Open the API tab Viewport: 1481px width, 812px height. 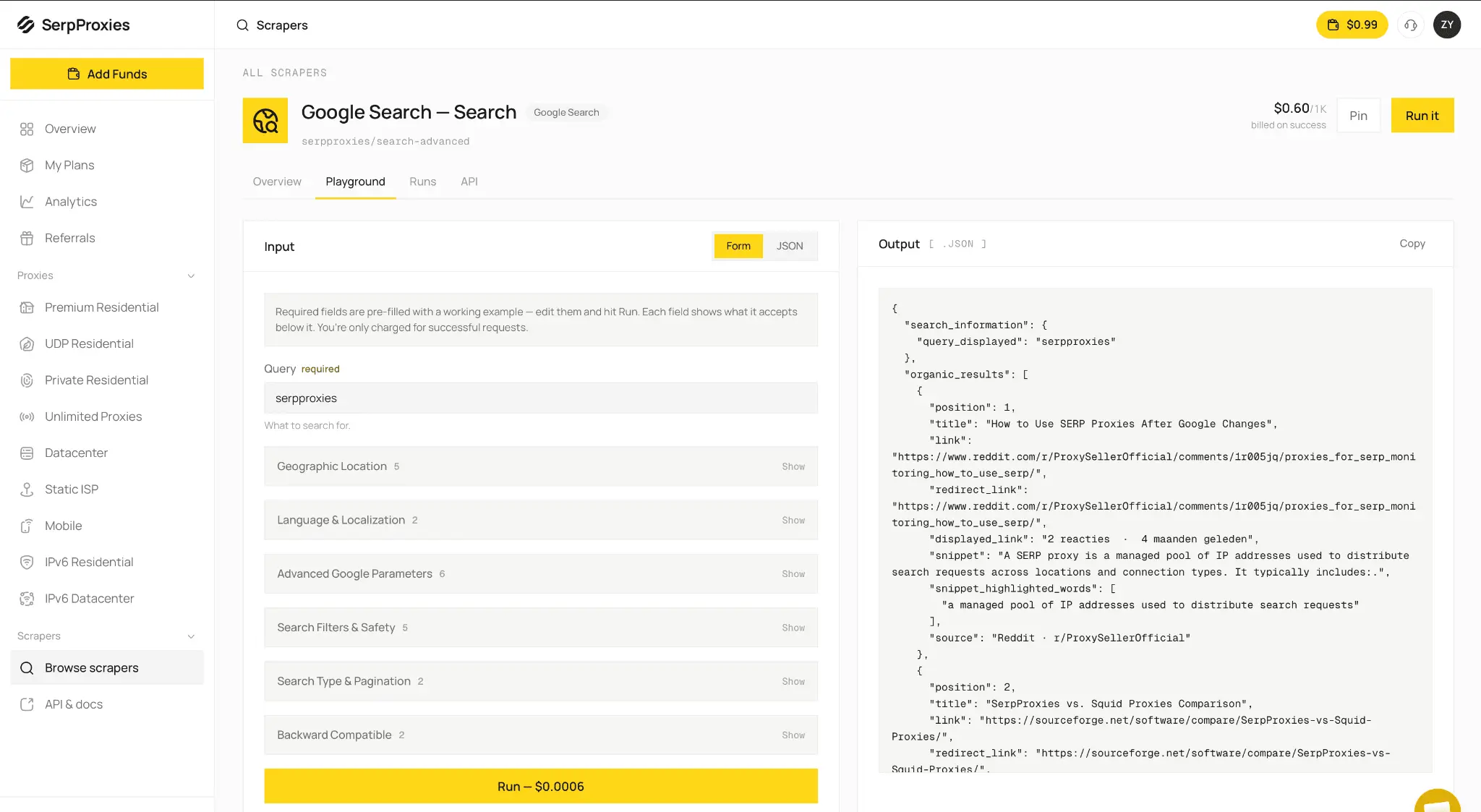click(469, 181)
